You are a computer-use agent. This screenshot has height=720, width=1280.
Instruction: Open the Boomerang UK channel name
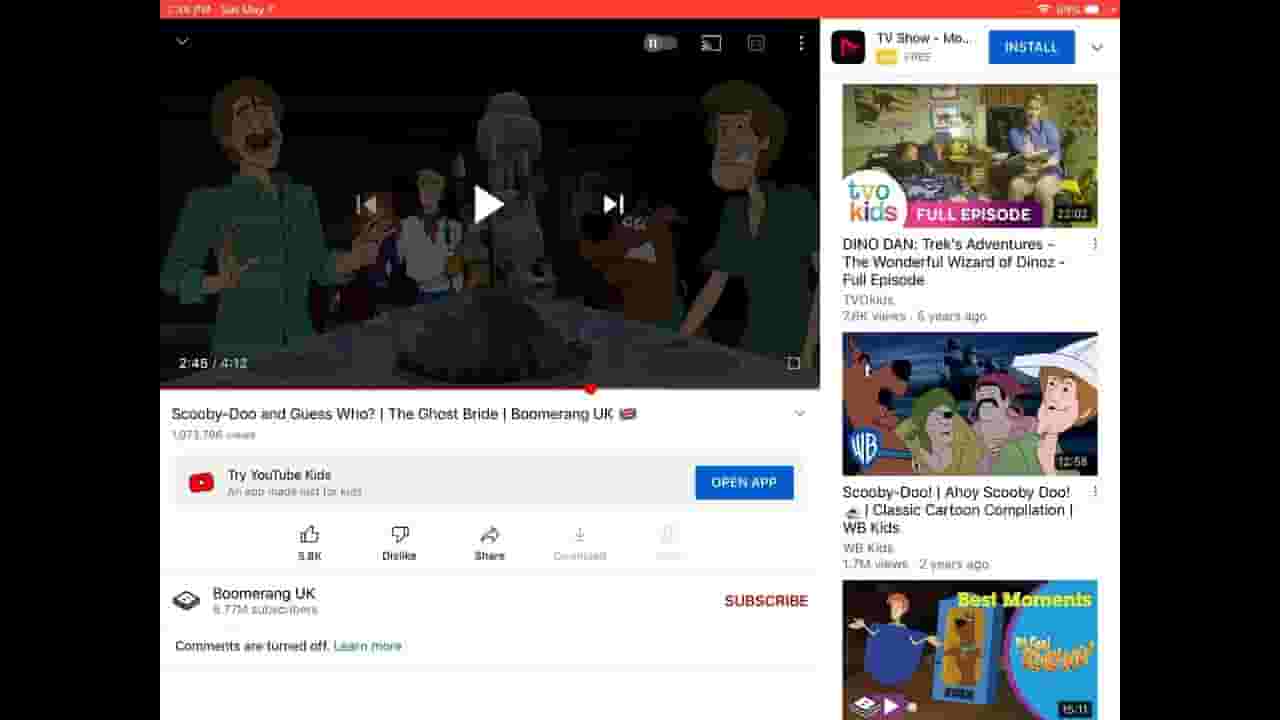(264, 593)
